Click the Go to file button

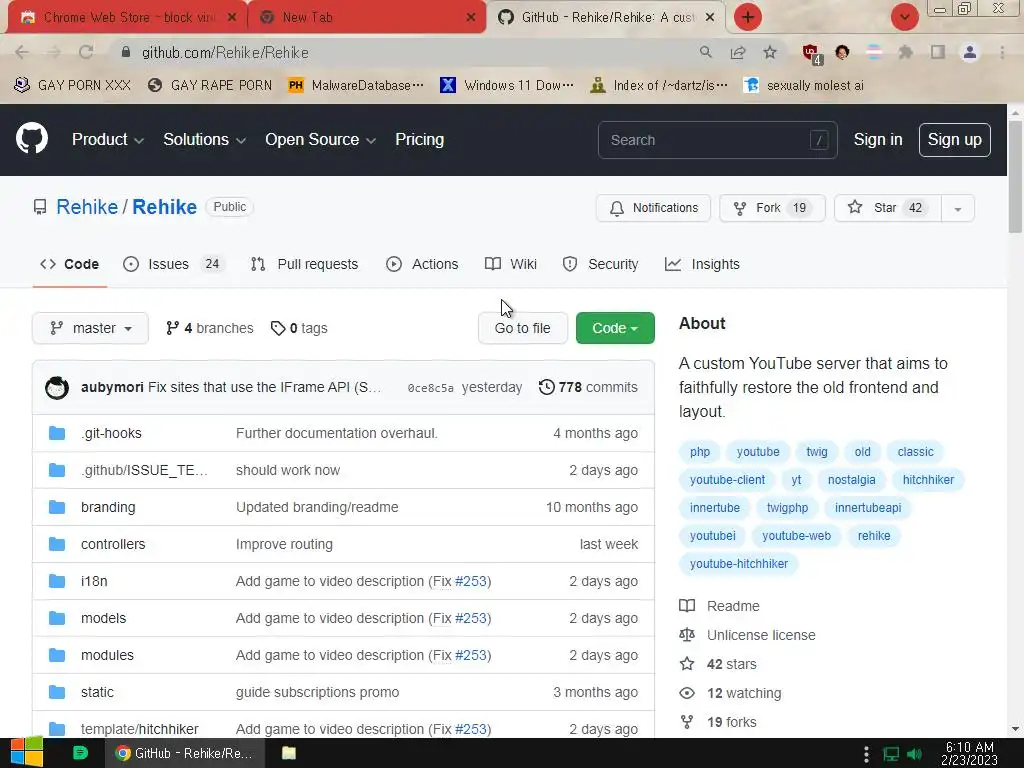coord(522,328)
